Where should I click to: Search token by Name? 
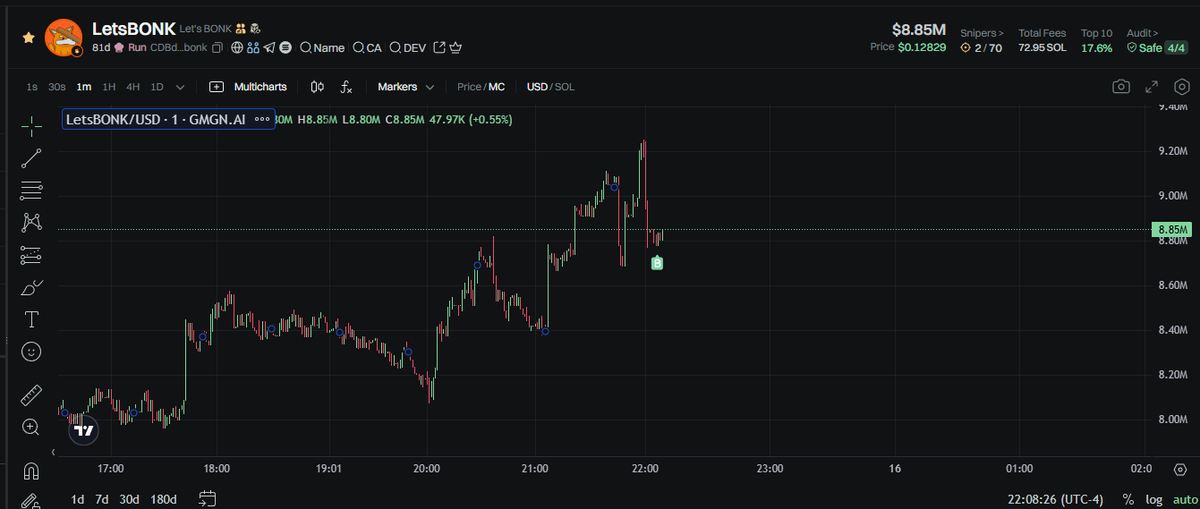tap(322, 47)
